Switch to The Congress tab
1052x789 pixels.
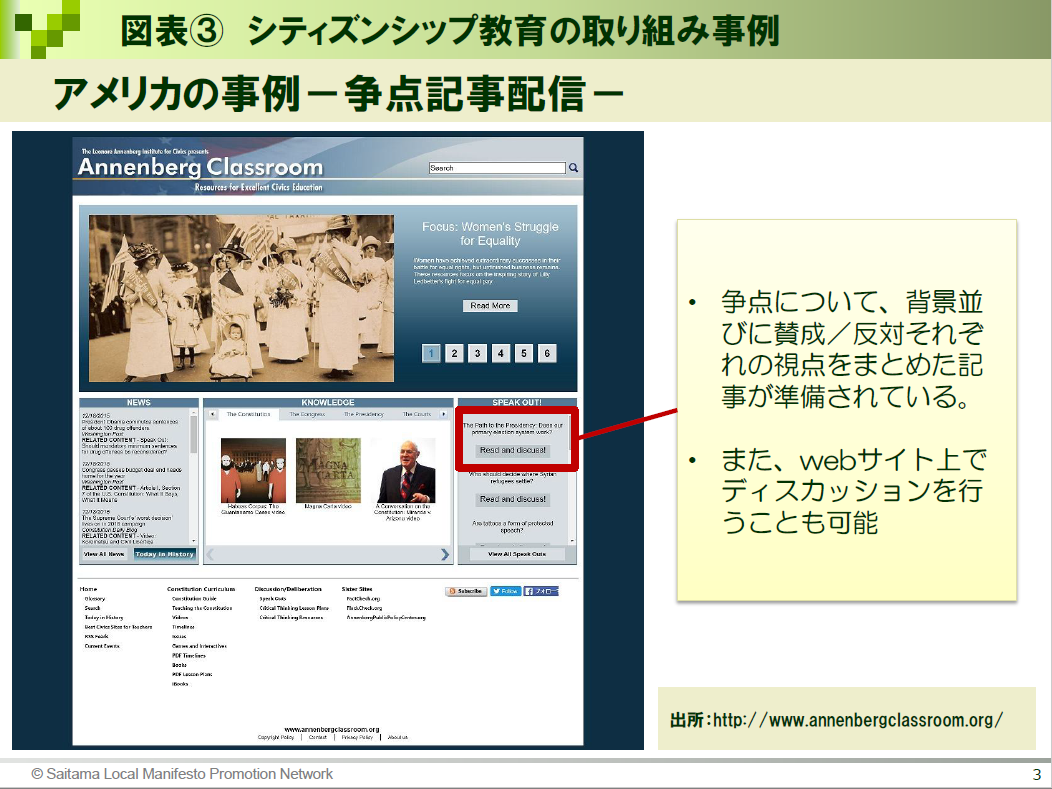[307, 413]
